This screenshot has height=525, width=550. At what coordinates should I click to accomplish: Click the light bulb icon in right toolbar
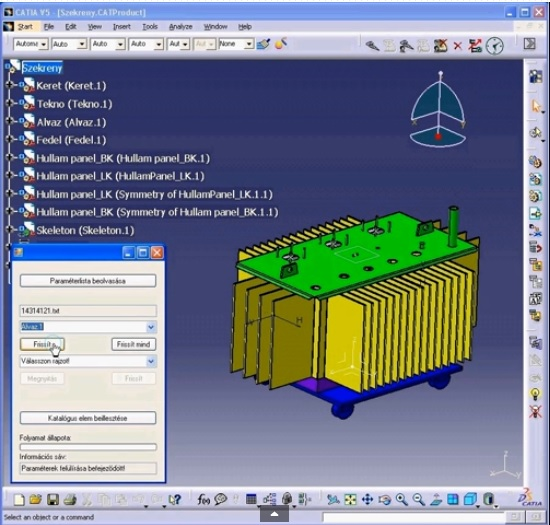(535, 394)
